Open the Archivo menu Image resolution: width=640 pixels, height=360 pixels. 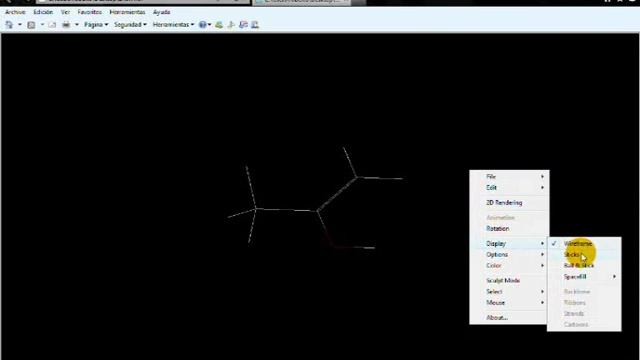tap(15, 12)
